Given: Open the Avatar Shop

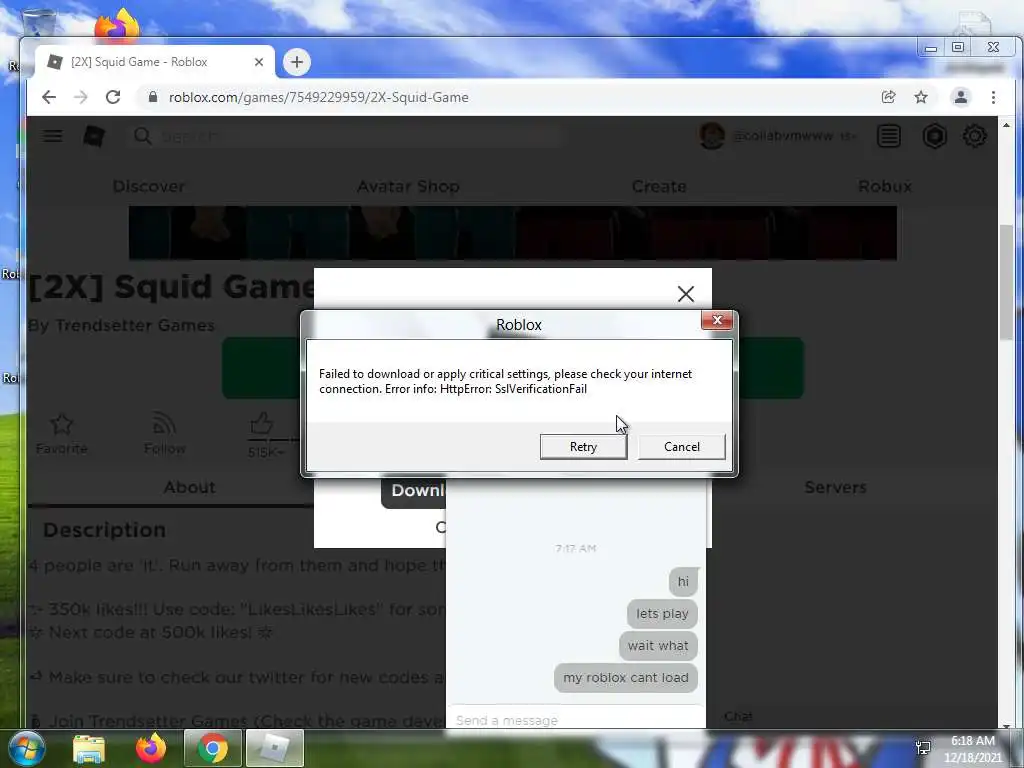Looking at the screenshot, I should (408, 186).
